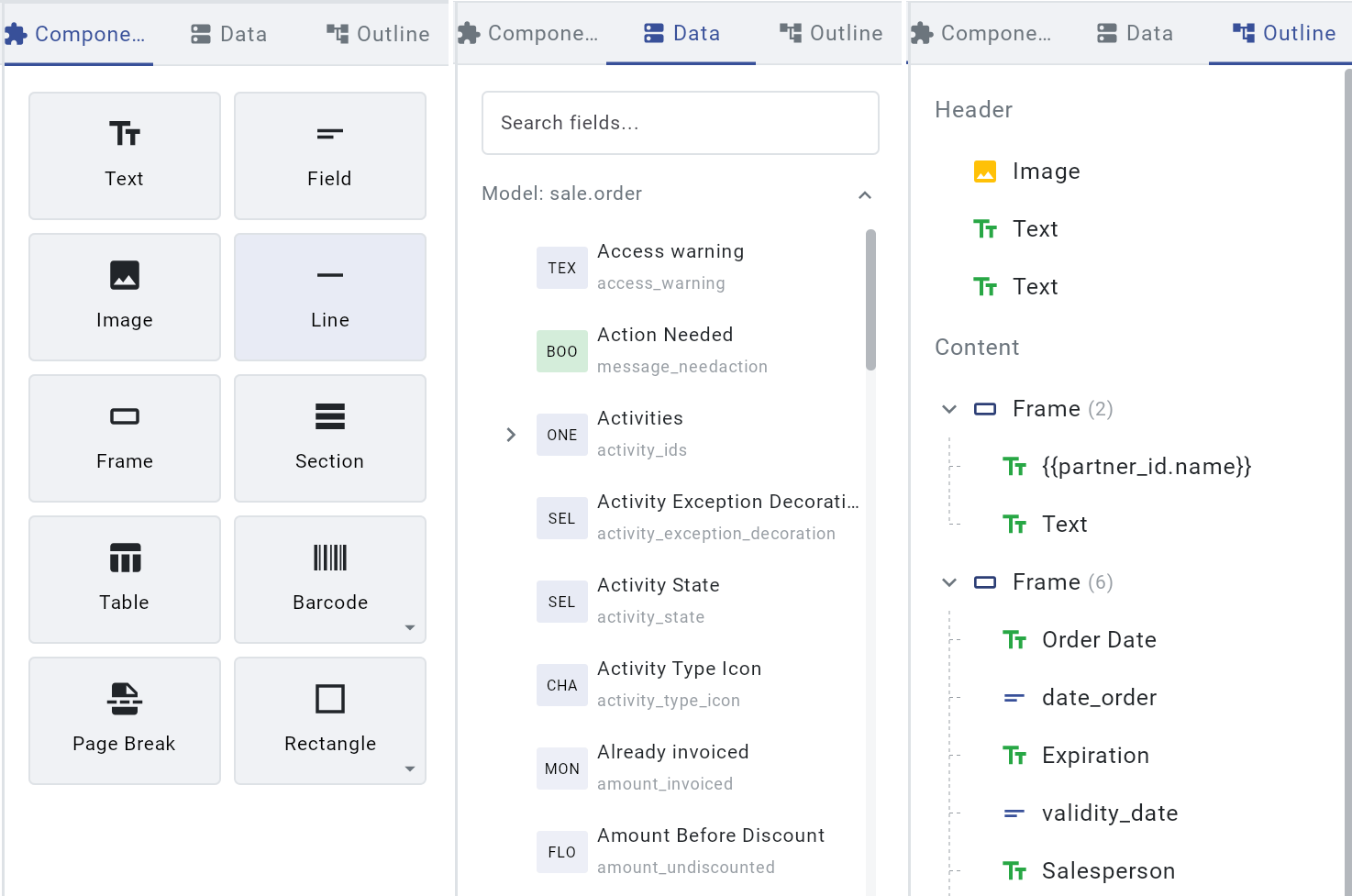Switch to the Data tab
Viewport: 1352px width, 896px height.
click(680, 33)
